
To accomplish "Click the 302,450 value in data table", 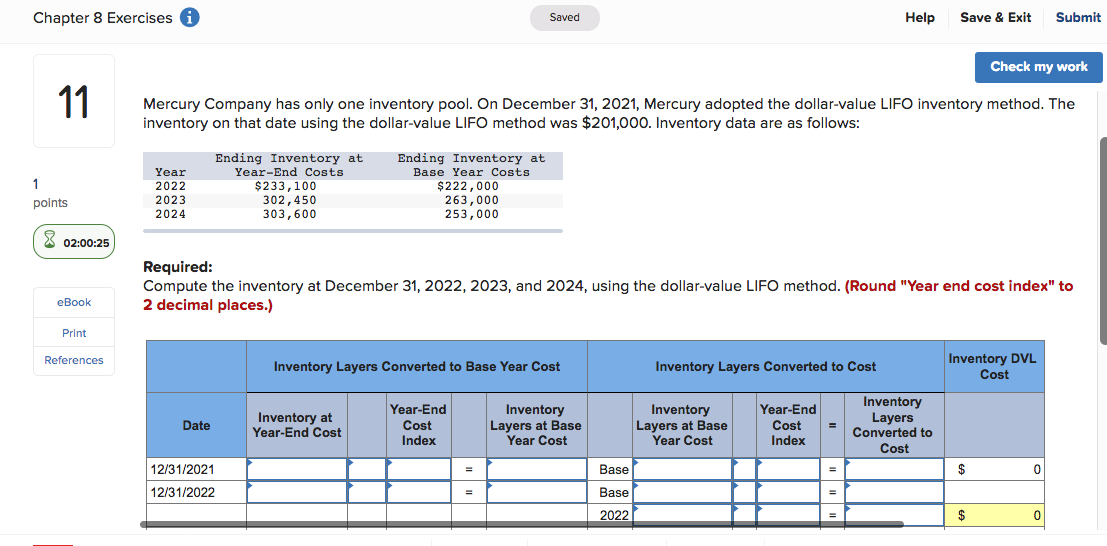I will pos(289,201).
